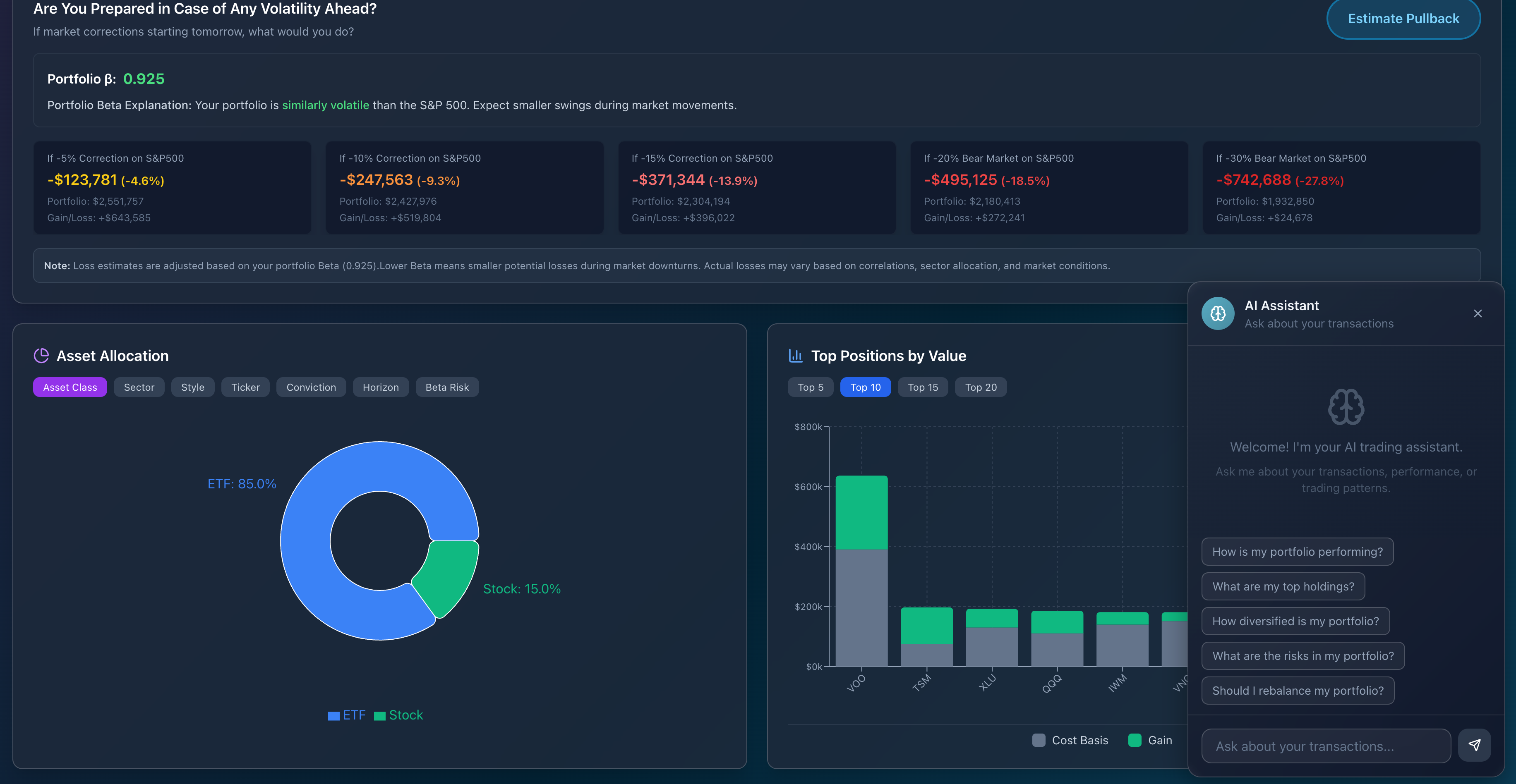Toggle the Stock legend entry
1516x784 pixels.
pyautogui.click(x=398, y=715)
